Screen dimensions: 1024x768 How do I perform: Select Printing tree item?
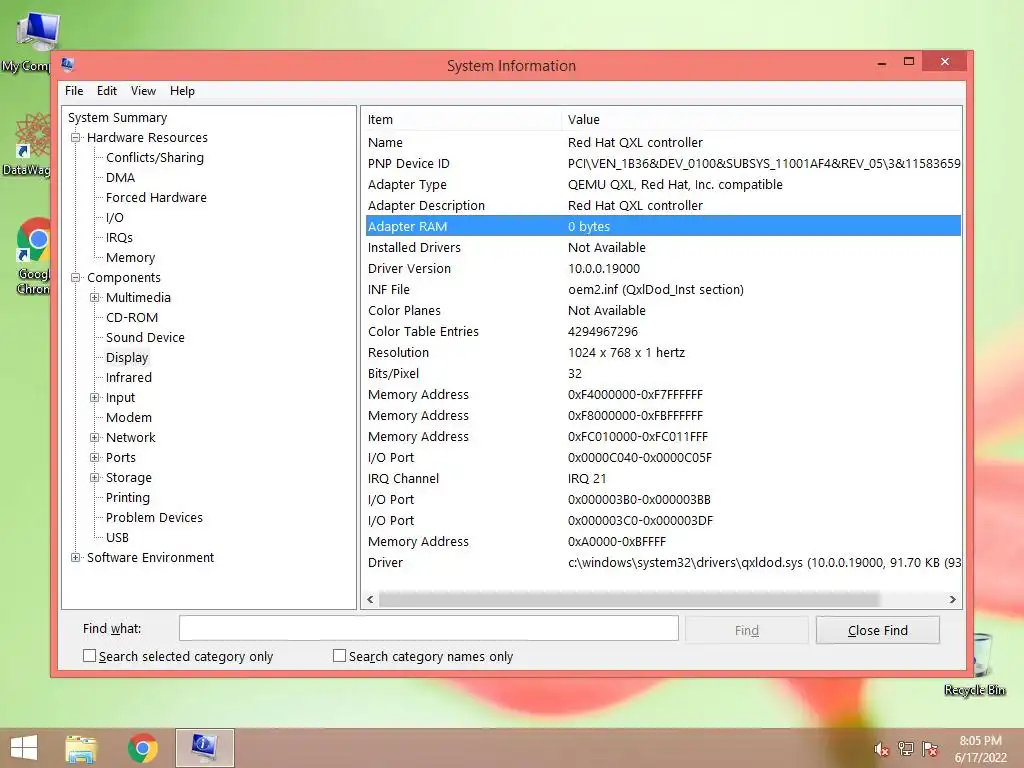(127, 498)
